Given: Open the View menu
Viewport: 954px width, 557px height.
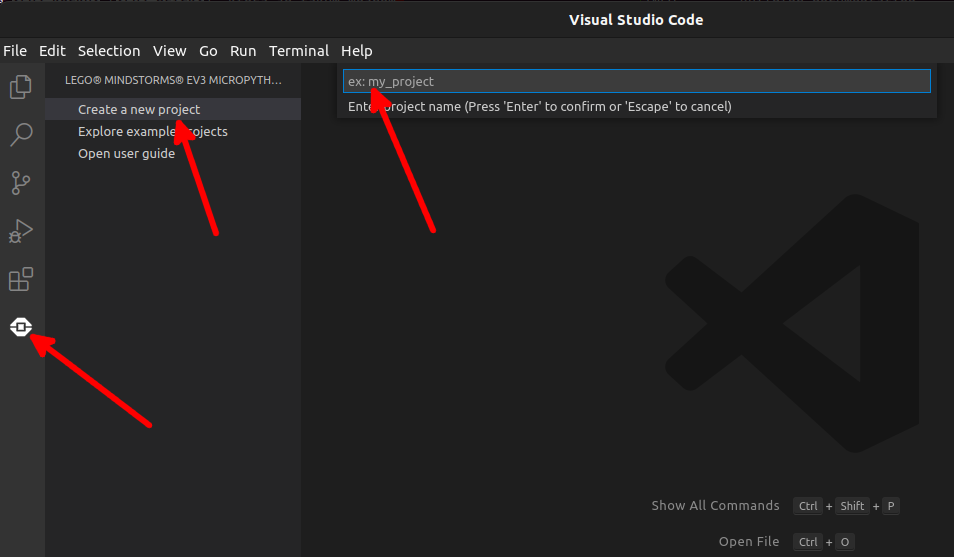Looking at the screenshot, I should (170, 51).
